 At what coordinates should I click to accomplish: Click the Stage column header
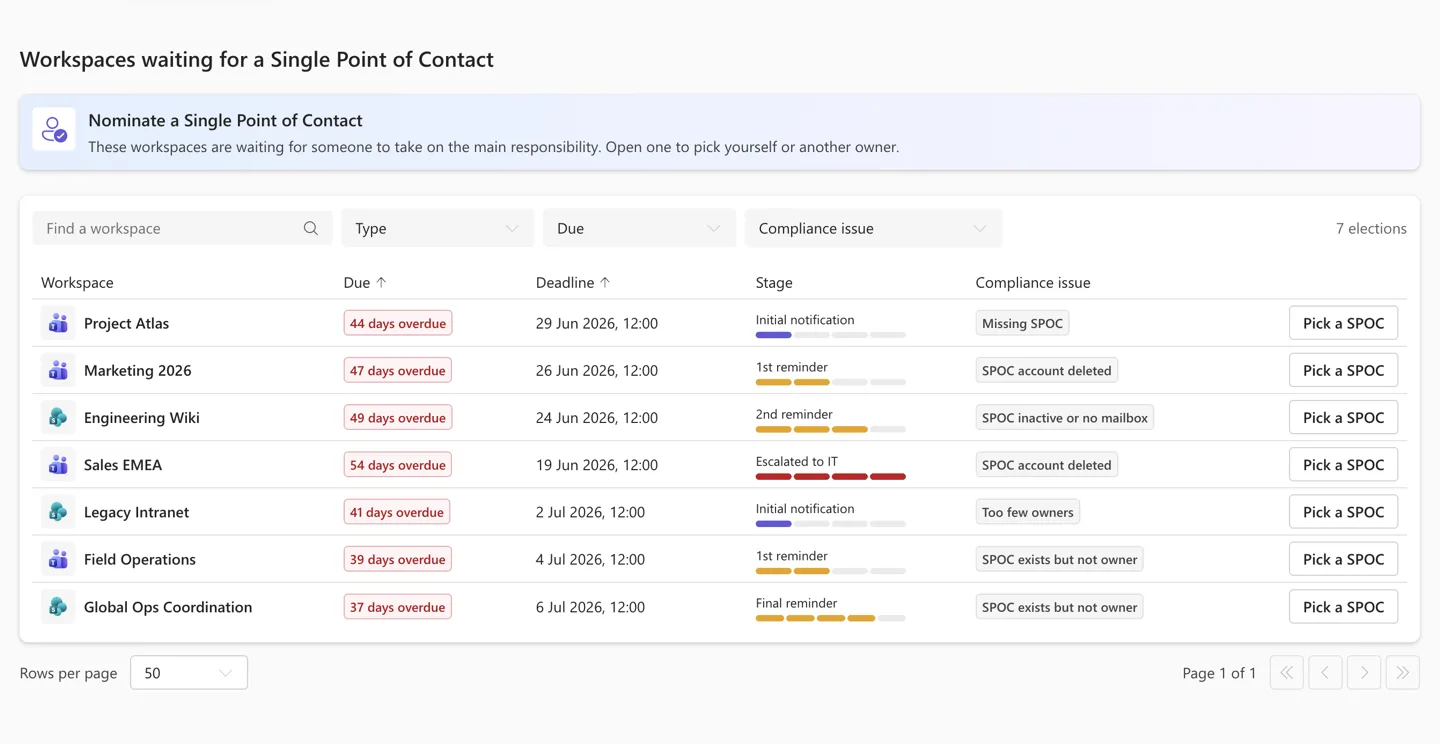(x=774, y=283)
